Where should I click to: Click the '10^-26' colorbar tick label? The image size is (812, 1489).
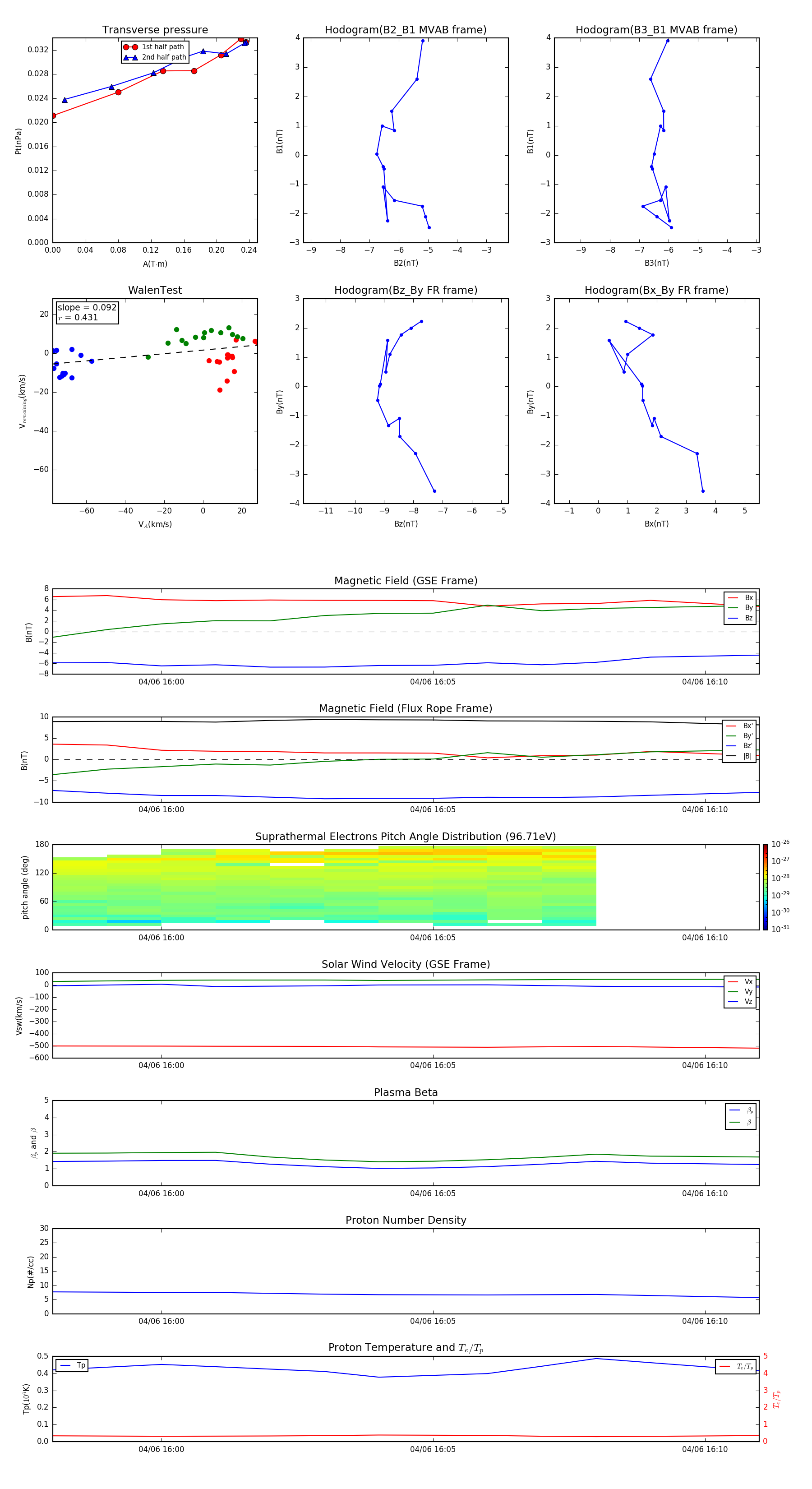click(x=780, y=844)
